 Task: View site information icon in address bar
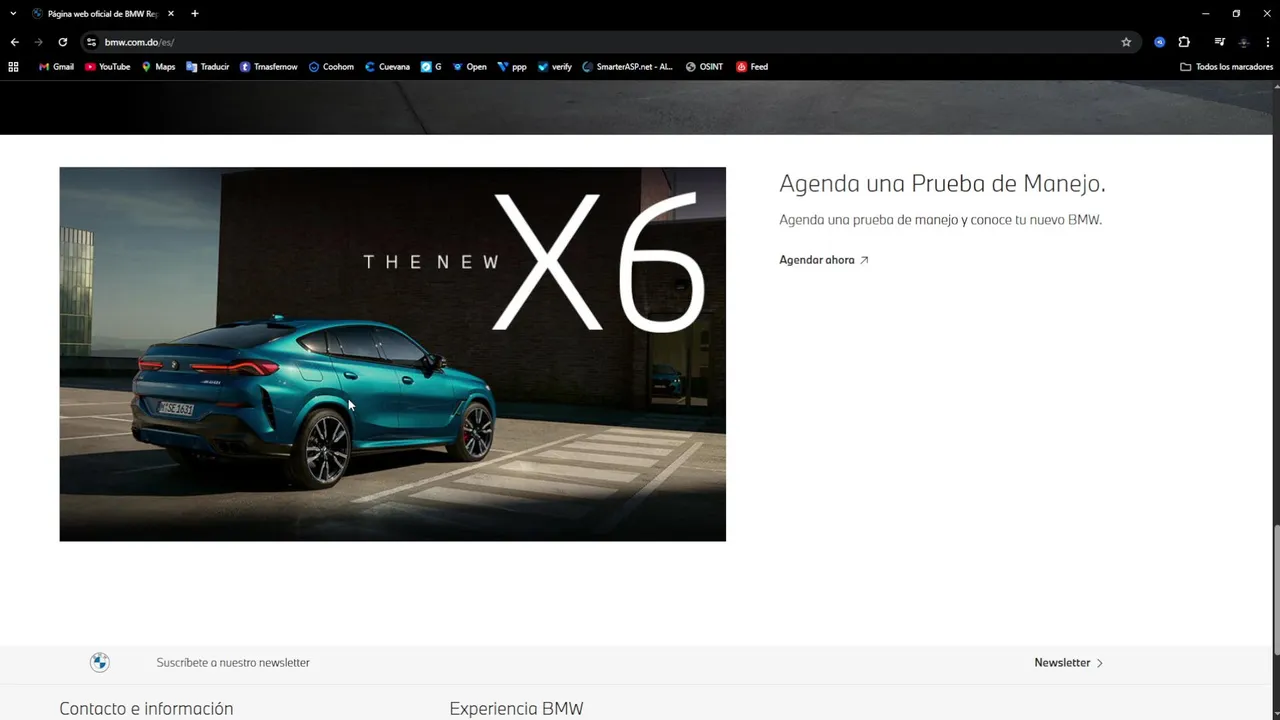point(91,42)
